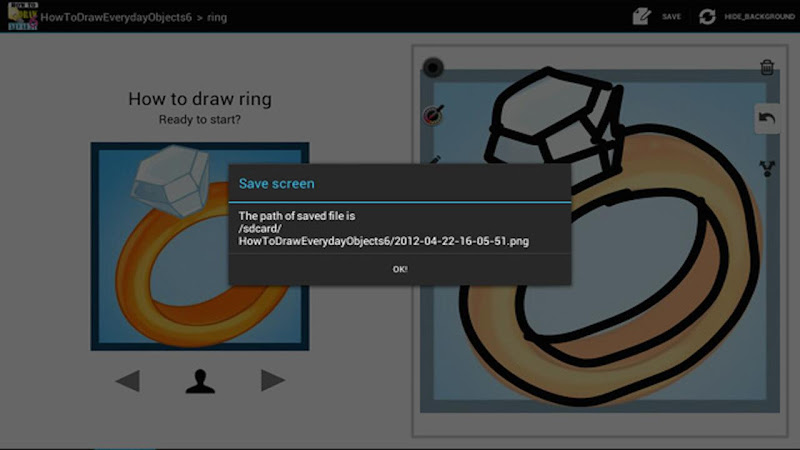Undo the last stroke with the arrow icon
Image resolution: width=800 pixels, height=450 pixels.
(x=767, y=118)
